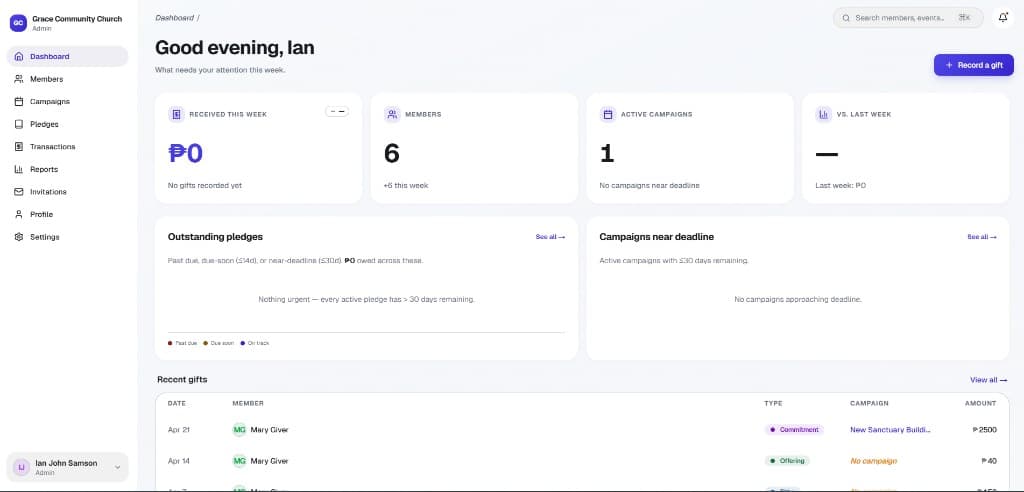The width and height of the screenshot is (1024, 492).
Task: Select Dashboard in the sidebar menu
Action: coord(67,56)
